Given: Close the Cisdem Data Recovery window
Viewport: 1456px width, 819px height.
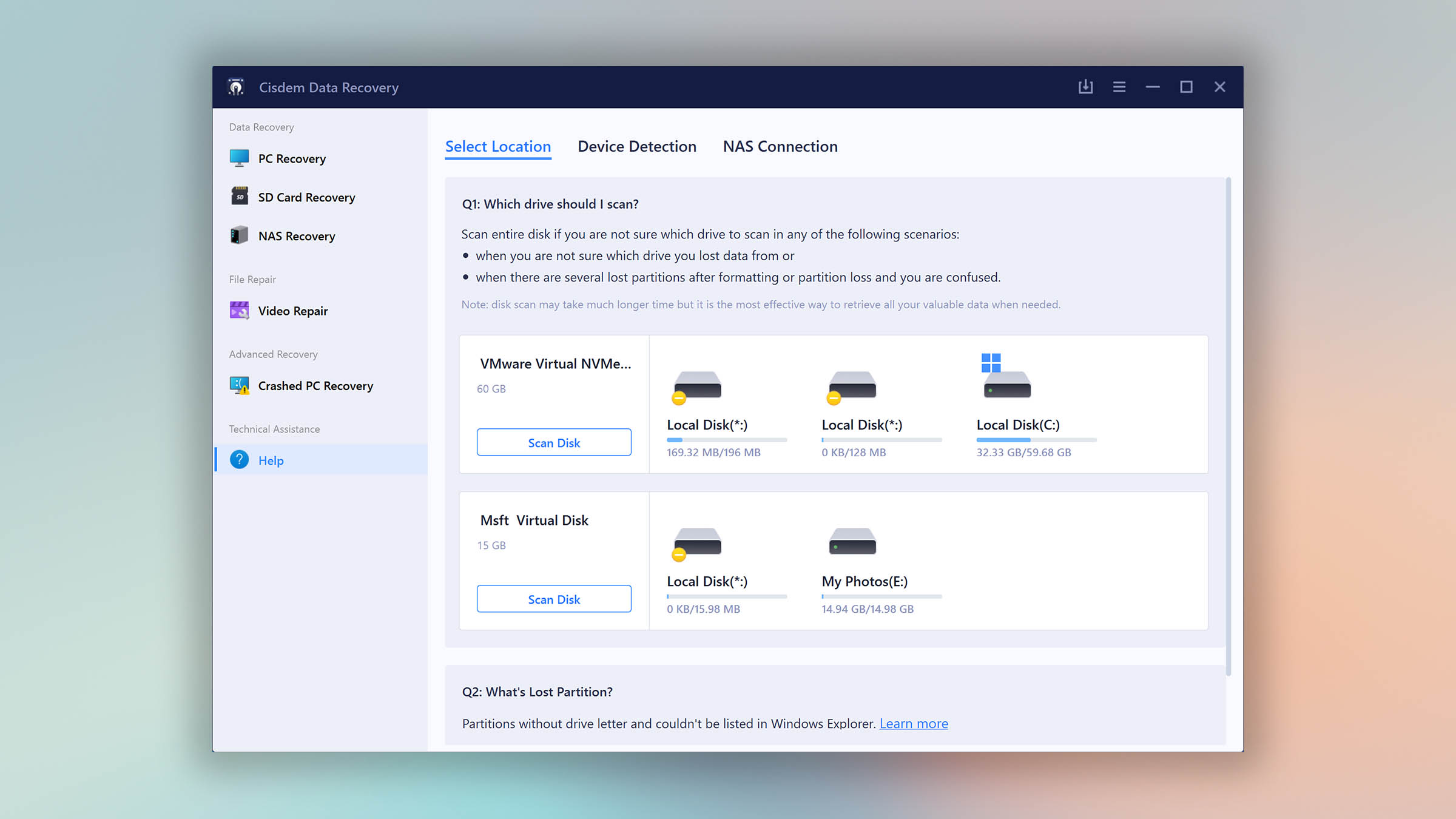Looking at the screenshot, I should (1220, 87).
